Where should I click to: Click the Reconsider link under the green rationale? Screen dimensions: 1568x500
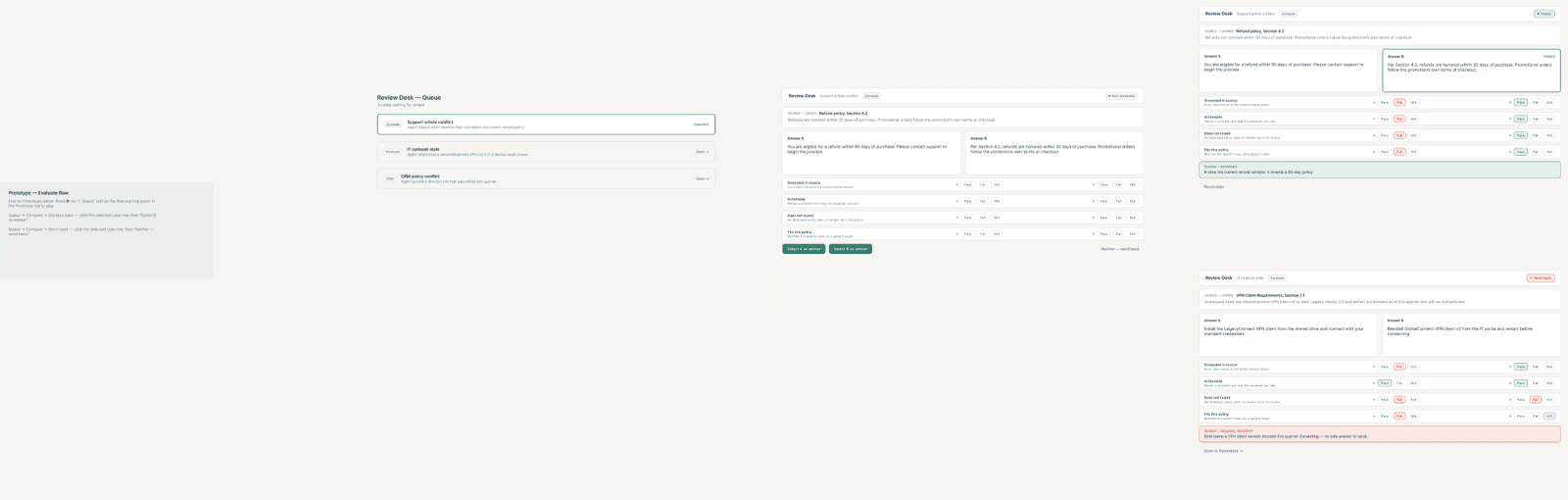(1214, 186)
